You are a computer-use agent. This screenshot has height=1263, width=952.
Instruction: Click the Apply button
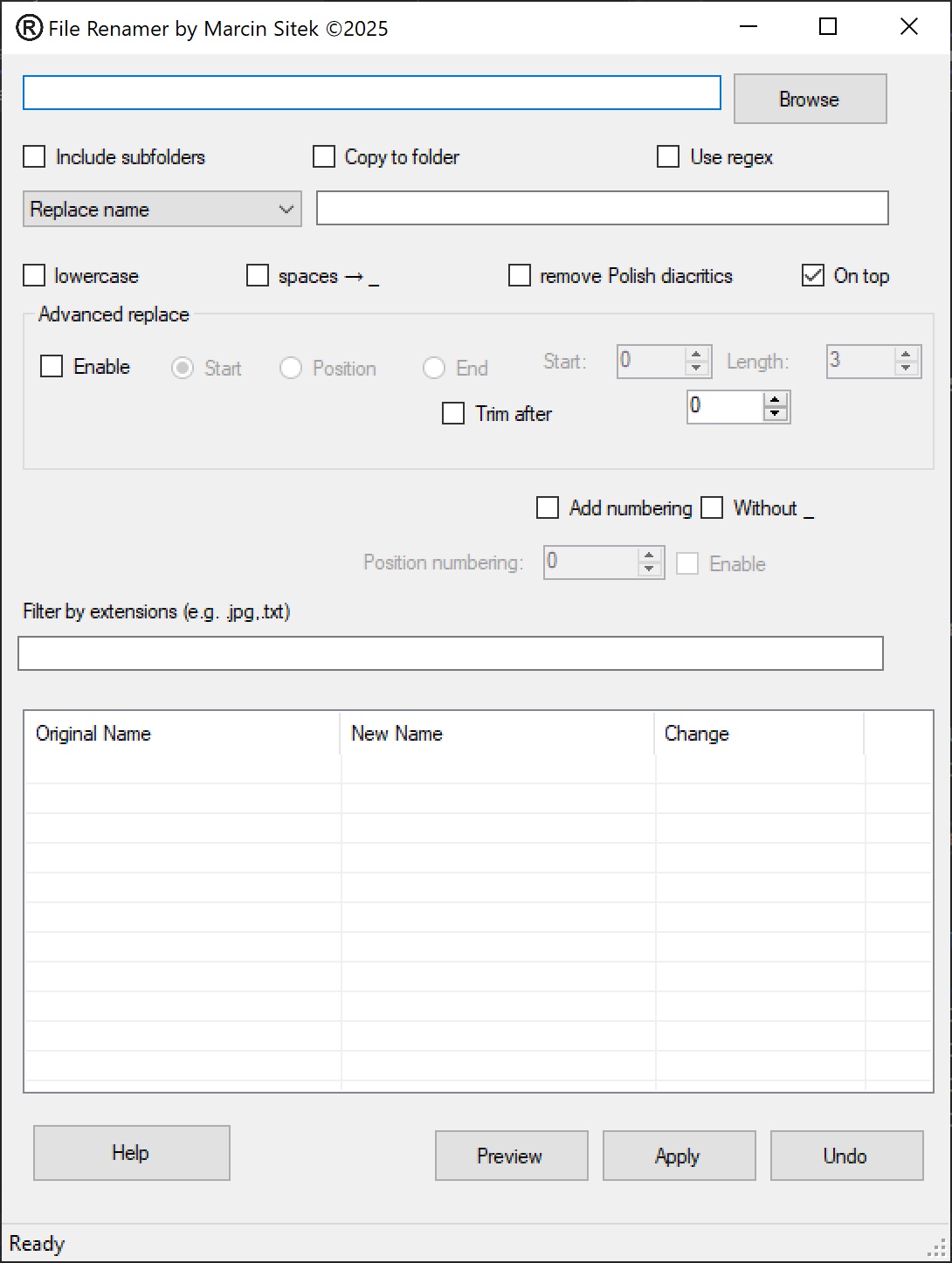[680, 1156]
